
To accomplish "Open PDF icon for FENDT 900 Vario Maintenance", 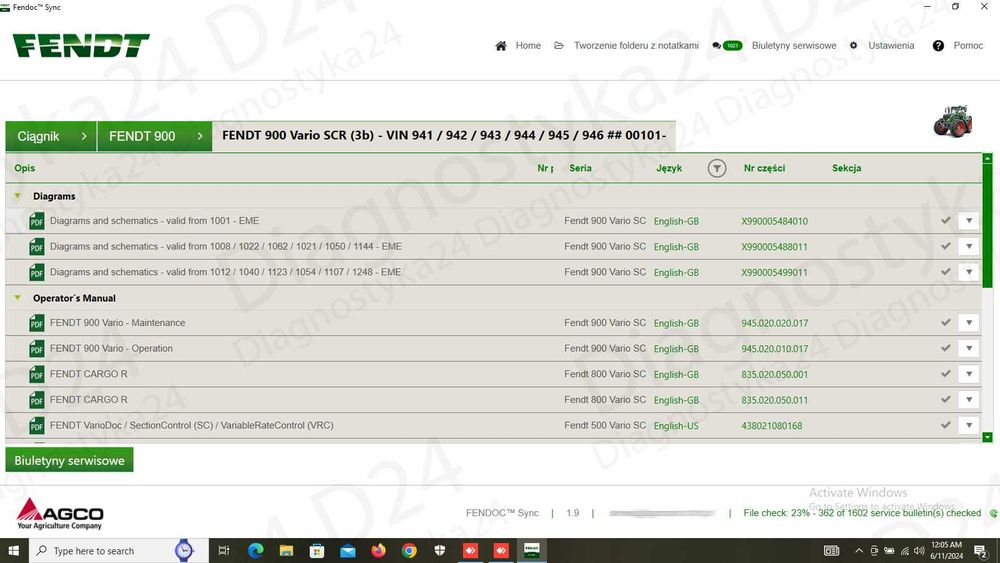I will [x=36, y=323].
